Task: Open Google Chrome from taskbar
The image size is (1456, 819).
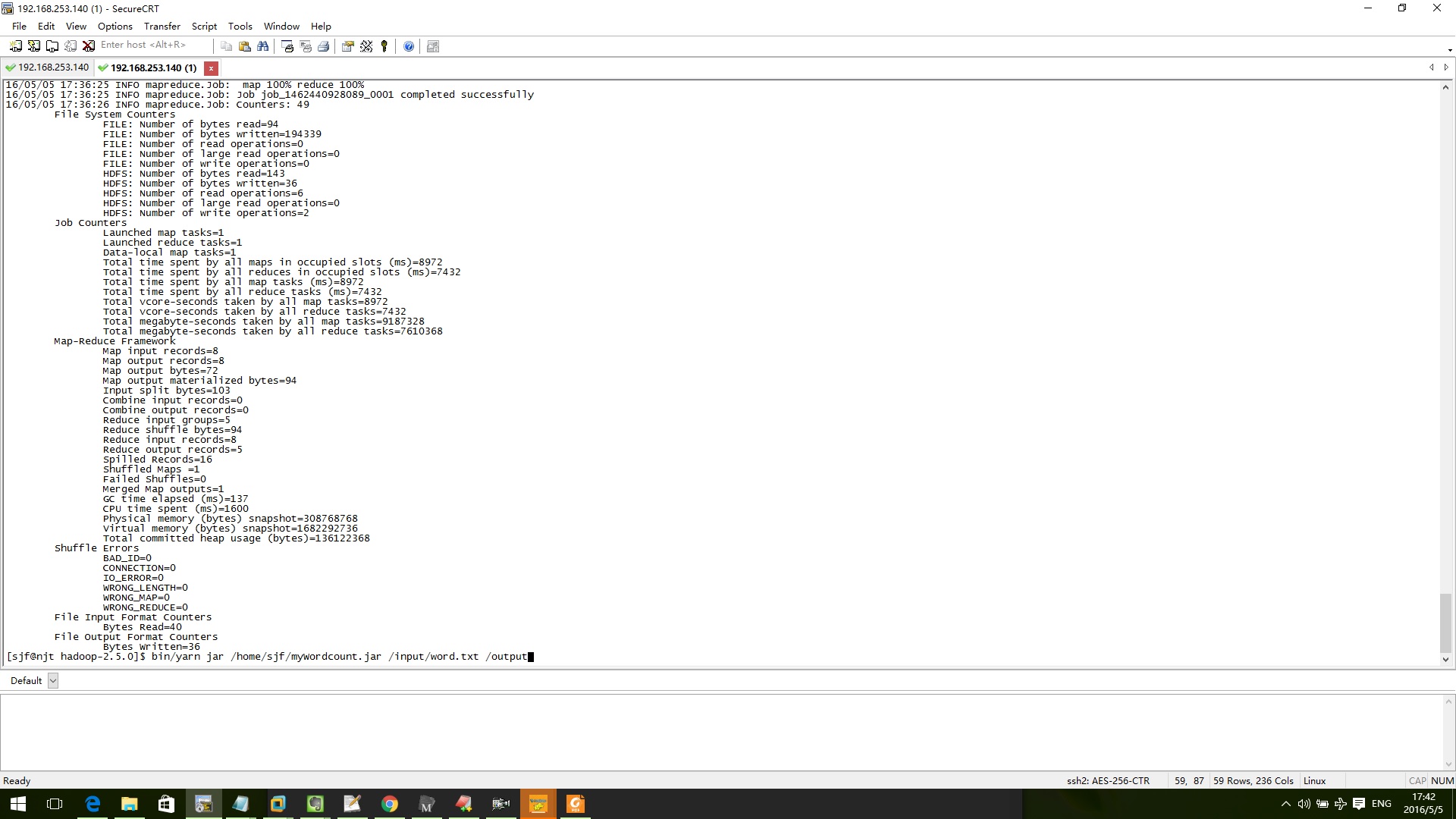Action: pos(390,804)
